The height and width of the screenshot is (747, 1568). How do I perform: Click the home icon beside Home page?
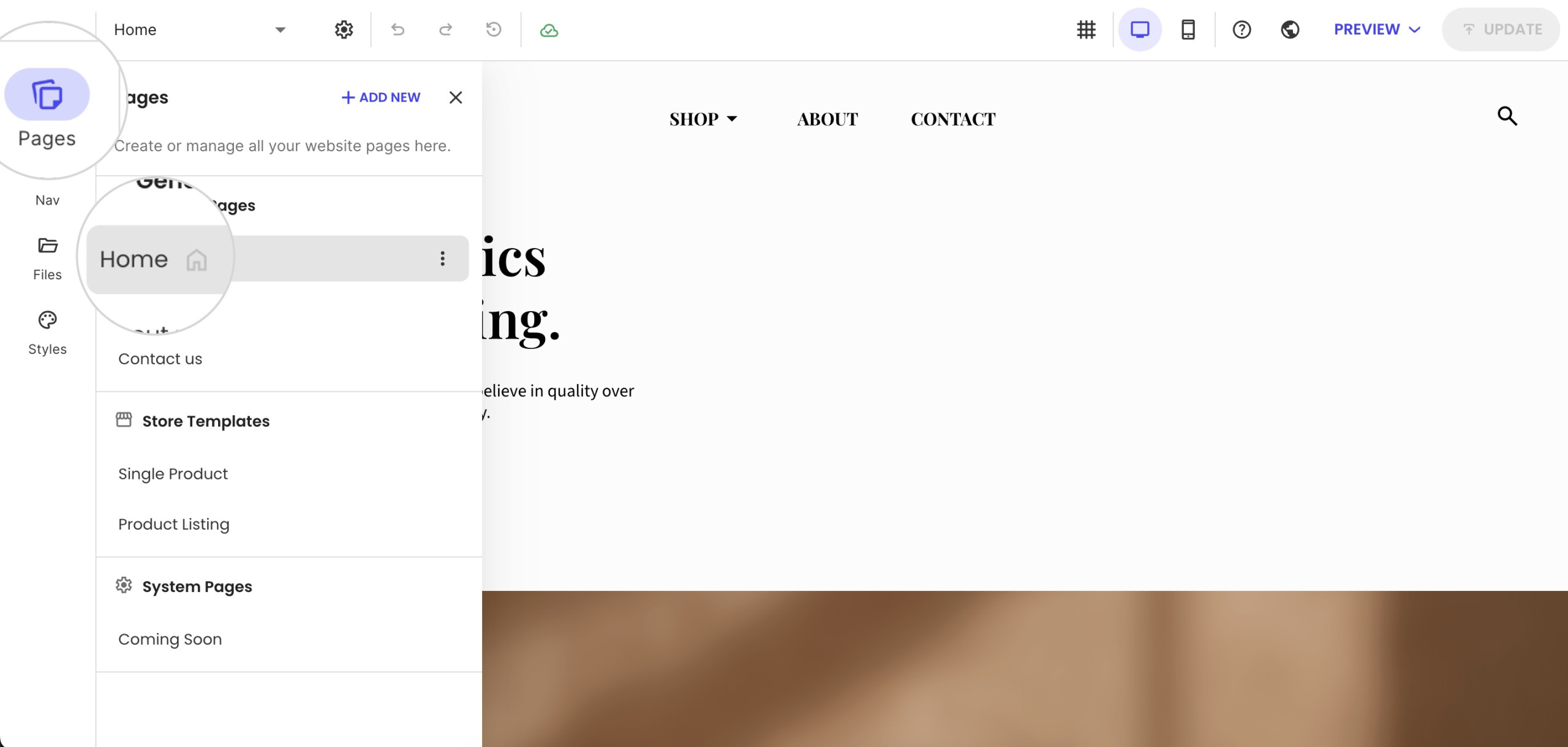tap(196, 260)
